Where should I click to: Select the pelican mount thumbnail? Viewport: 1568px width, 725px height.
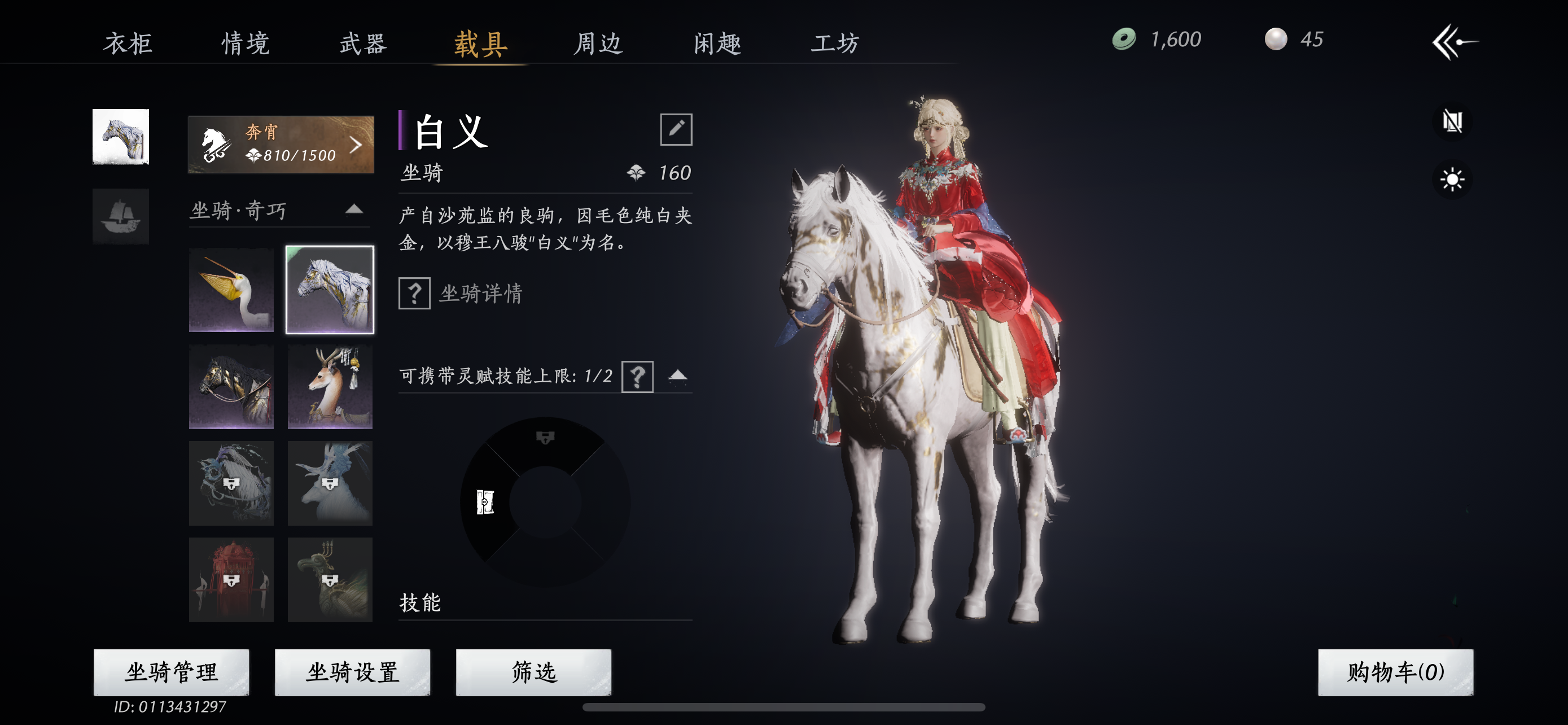pos(231,290)
